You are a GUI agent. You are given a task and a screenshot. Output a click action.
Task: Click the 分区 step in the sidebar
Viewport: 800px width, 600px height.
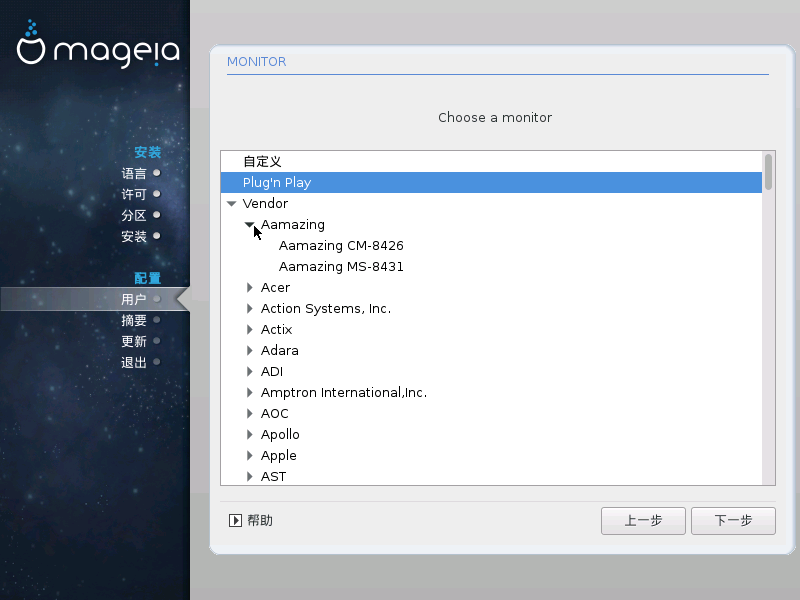click(140, 215)
